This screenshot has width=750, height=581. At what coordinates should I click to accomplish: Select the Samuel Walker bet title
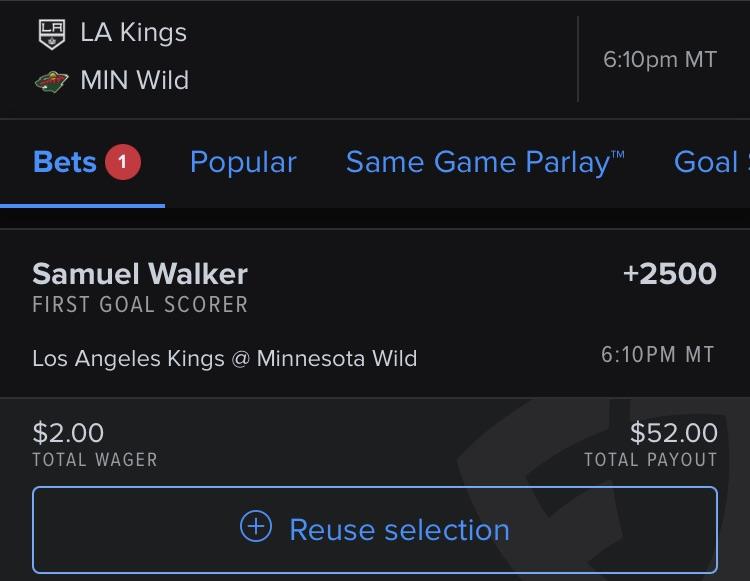(140, 274)
